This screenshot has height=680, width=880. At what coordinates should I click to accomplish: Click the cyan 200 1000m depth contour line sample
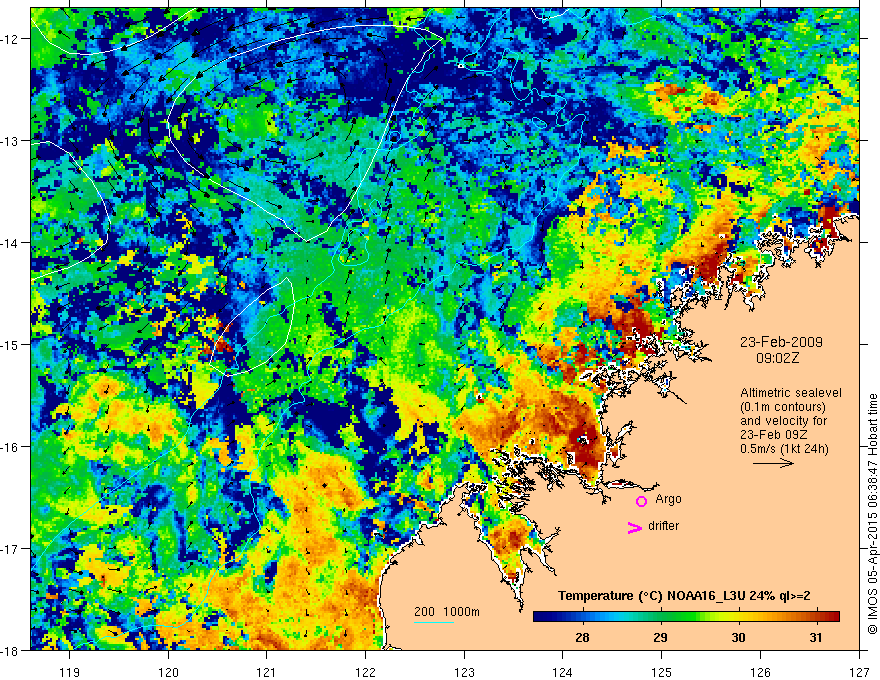(434, 622)
